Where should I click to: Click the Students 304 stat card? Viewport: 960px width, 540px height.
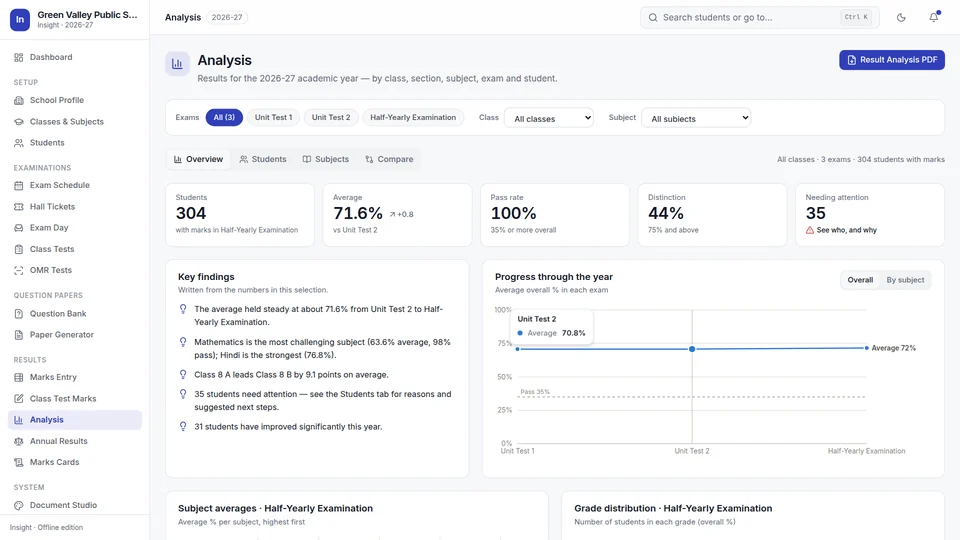click(240, 215)
